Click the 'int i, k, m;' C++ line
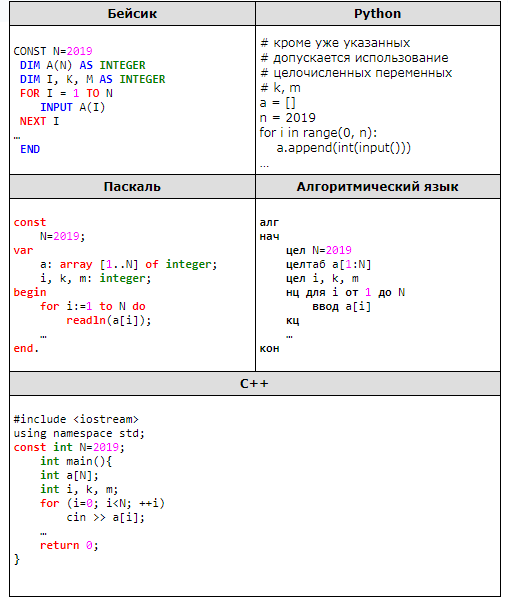The image size is (508, 598). pos(79,490)
